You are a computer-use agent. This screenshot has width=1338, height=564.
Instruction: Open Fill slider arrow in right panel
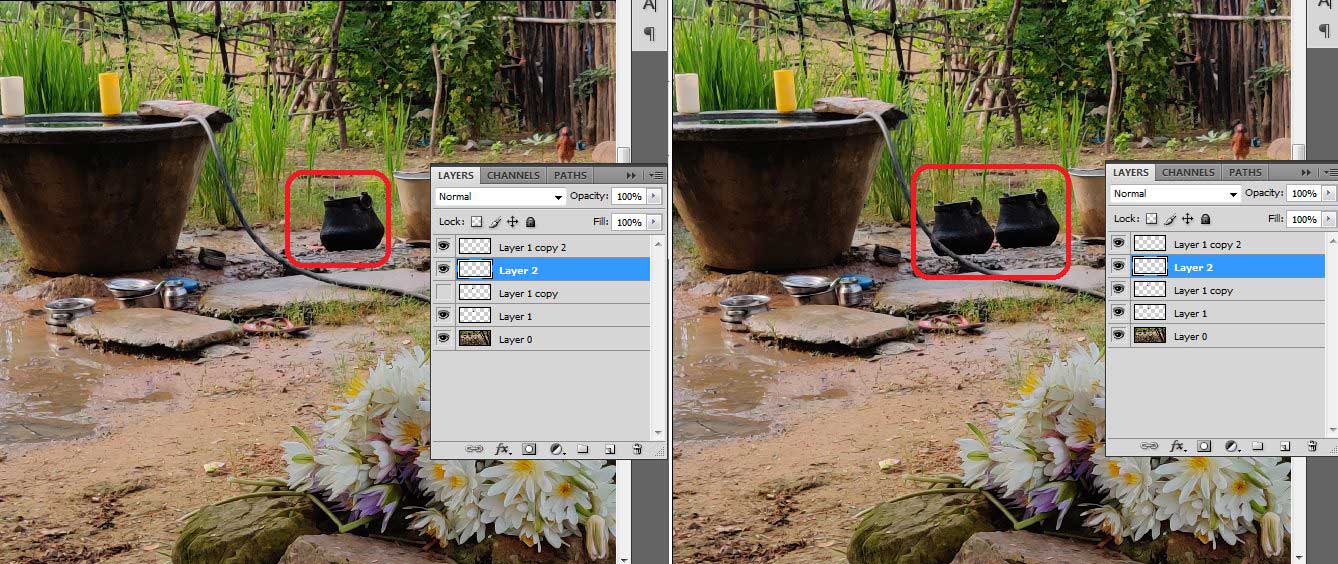click(x=1329, y=219)
